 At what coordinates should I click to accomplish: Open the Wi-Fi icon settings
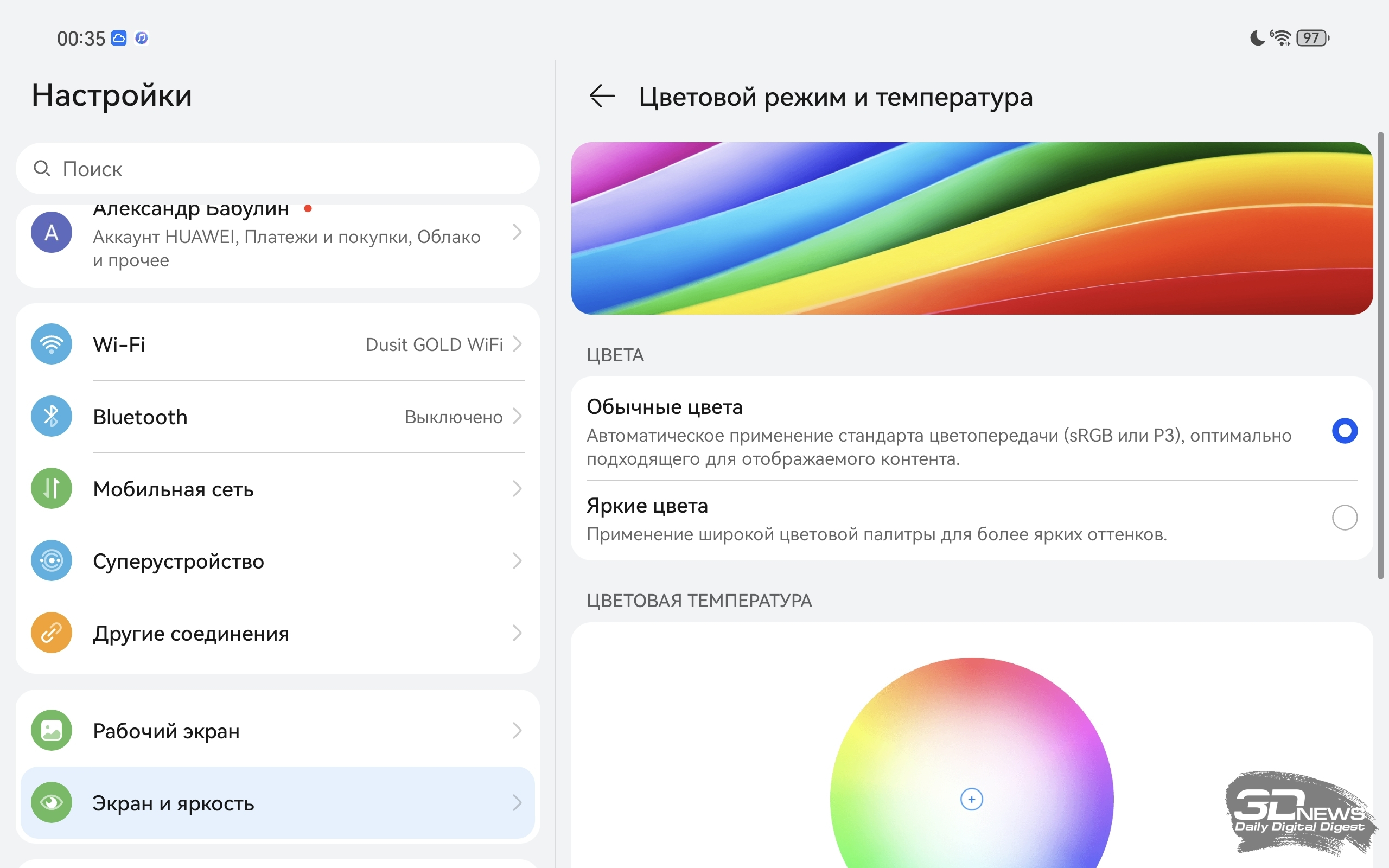(52, 344)
